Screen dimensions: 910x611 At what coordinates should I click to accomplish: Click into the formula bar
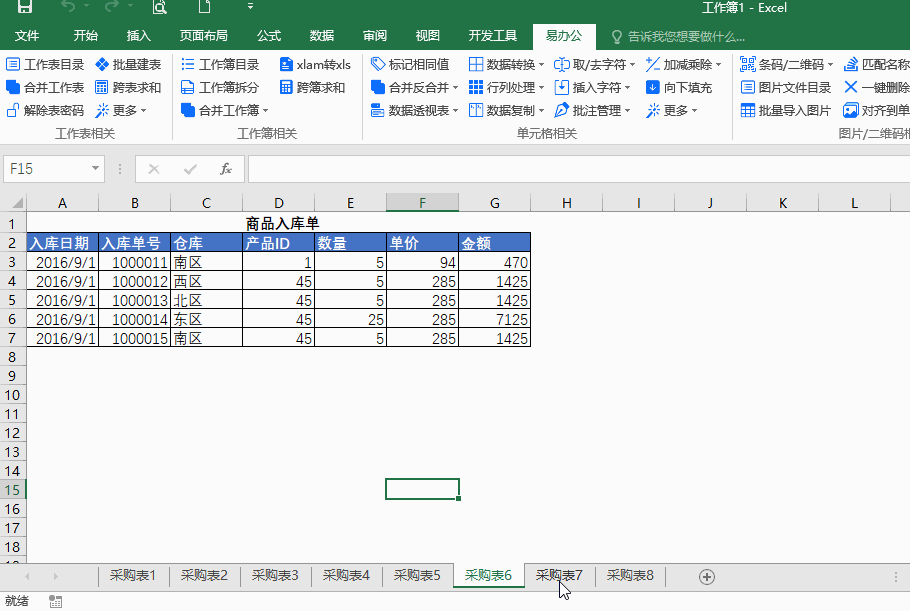pyautogui.click(x=579, y=169)
